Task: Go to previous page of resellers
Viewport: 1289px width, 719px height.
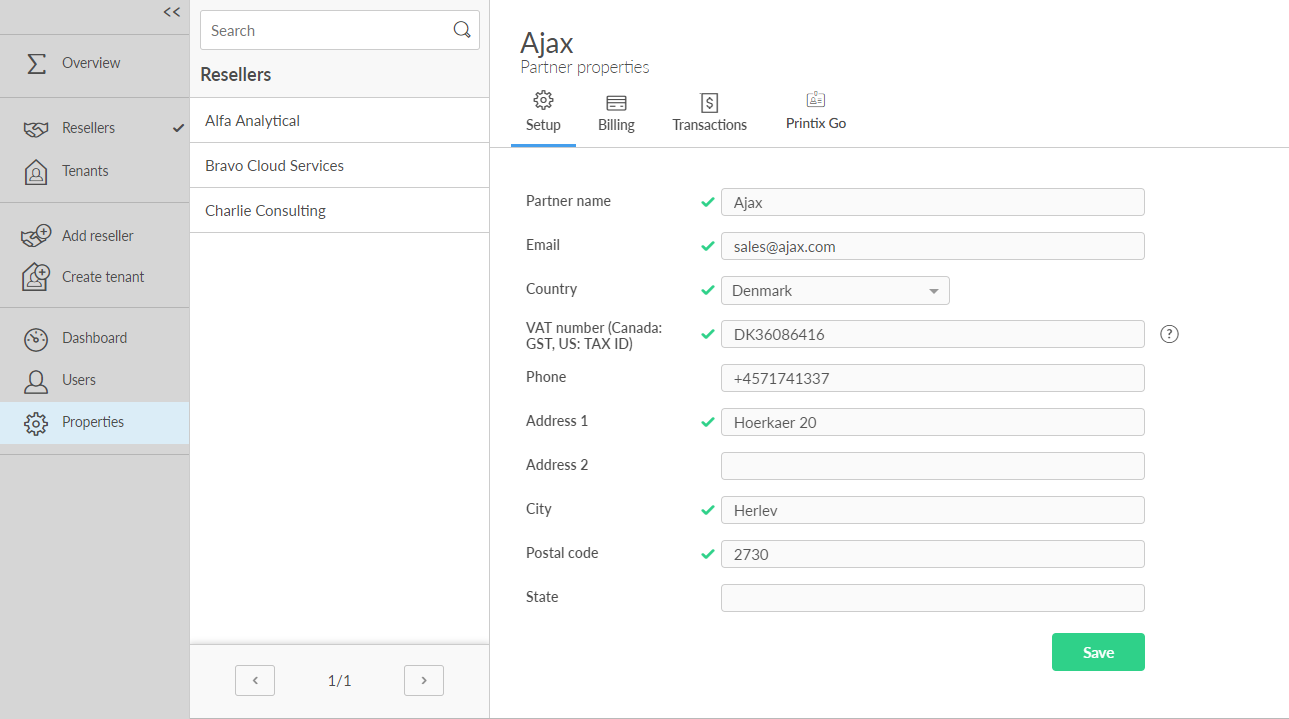Action: [x=255, y=680]
